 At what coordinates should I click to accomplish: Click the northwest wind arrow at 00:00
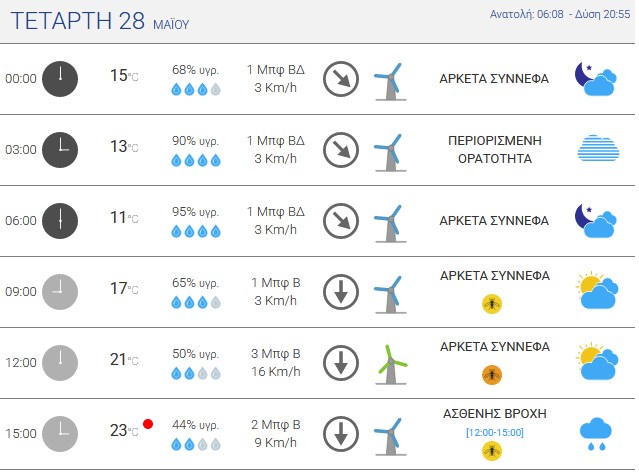pyautogui.click(x=341, y=79)
